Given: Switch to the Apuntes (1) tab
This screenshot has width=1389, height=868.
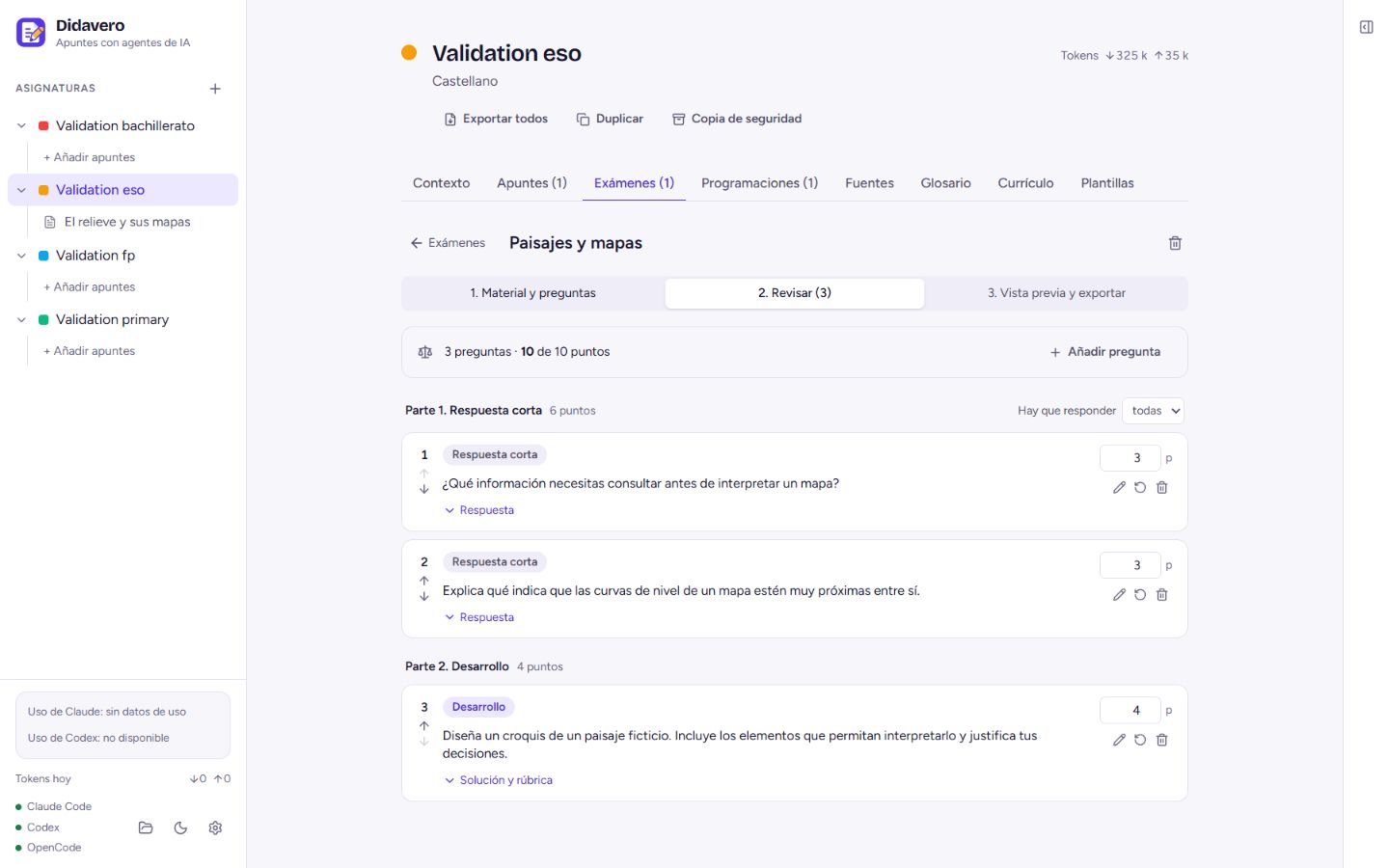Looking at the screenshot, I should pyautogui.click(x=531, y=183).
